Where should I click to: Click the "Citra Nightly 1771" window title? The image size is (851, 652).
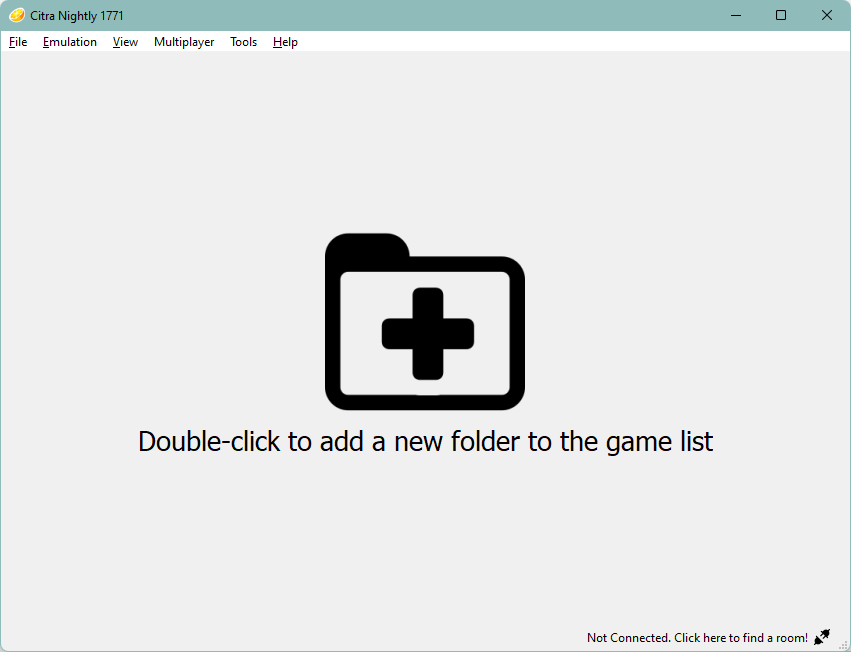pyautogui.click(x=77, y=16)
